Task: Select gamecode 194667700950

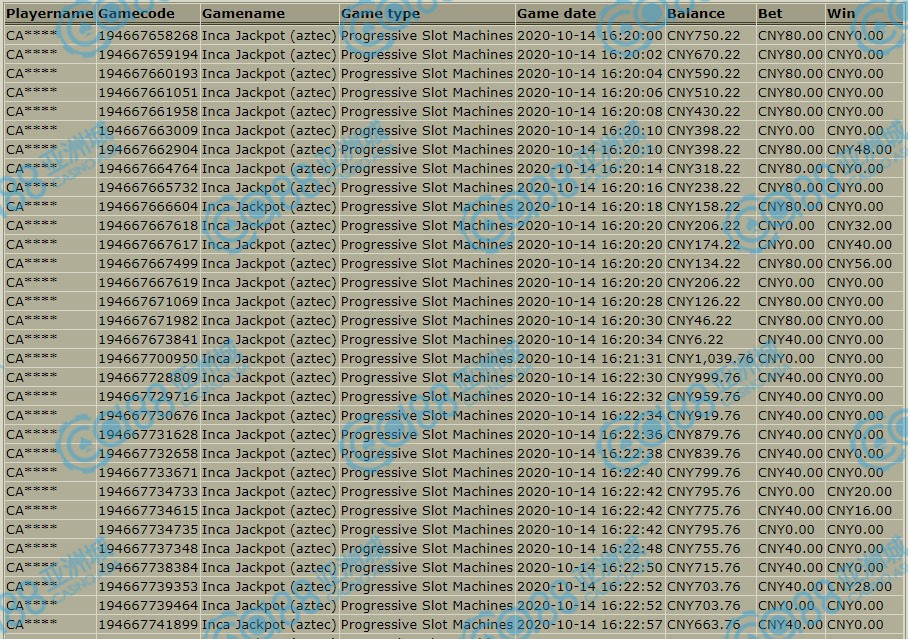Action: tap(148, 359)
